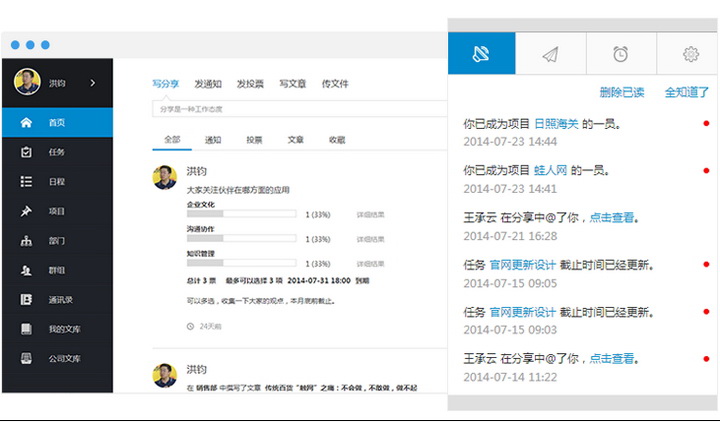Open 项目 in the sidebar
Viewport: 720px width, 422px height.
click(x=57, y=211)
